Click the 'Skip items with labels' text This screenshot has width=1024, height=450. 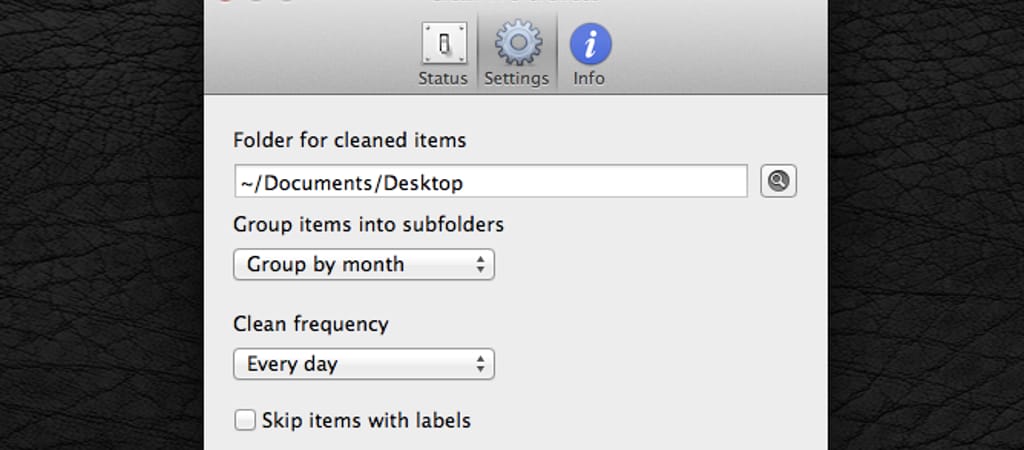coord(366,420)
